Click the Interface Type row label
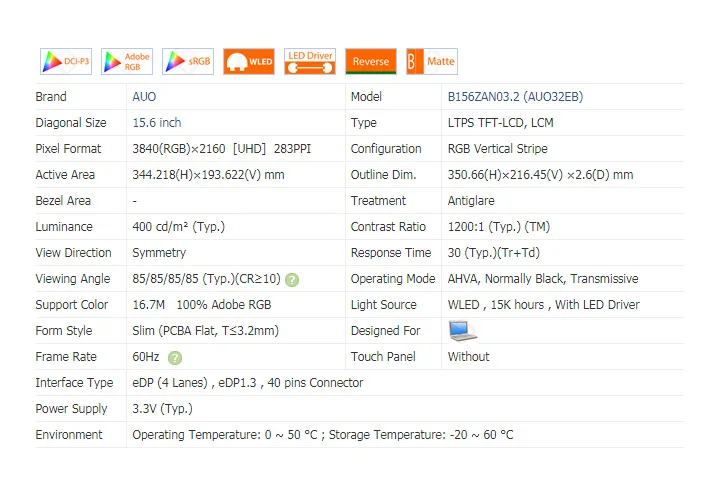This screenshot has width=716, height=492. tap(74, 383)
